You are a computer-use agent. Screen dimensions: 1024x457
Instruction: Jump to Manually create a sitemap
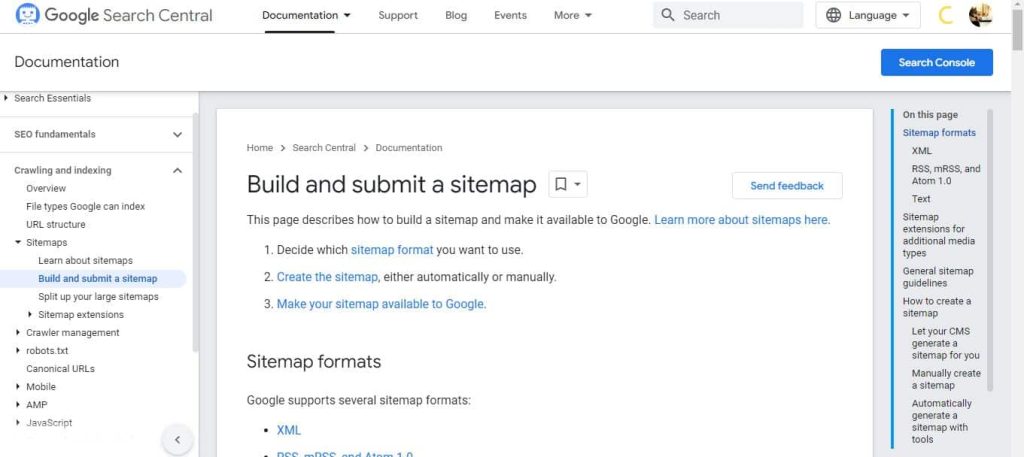pos(946,379)
